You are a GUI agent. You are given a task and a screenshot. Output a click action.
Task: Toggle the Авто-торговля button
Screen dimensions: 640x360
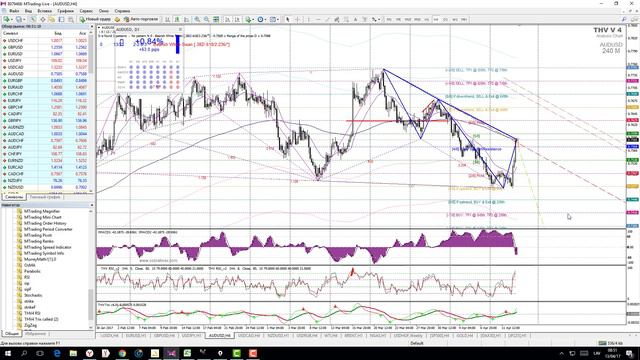(x=141, y=19)
